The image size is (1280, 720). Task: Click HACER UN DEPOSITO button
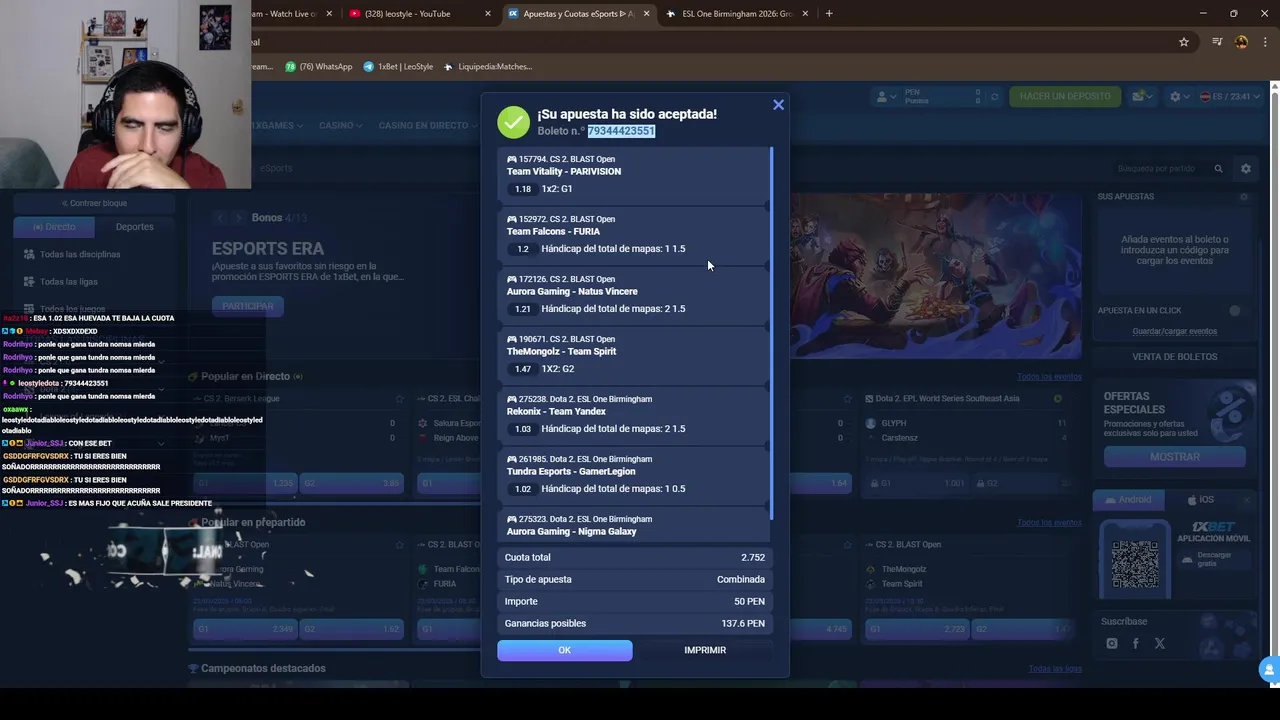1065,97
